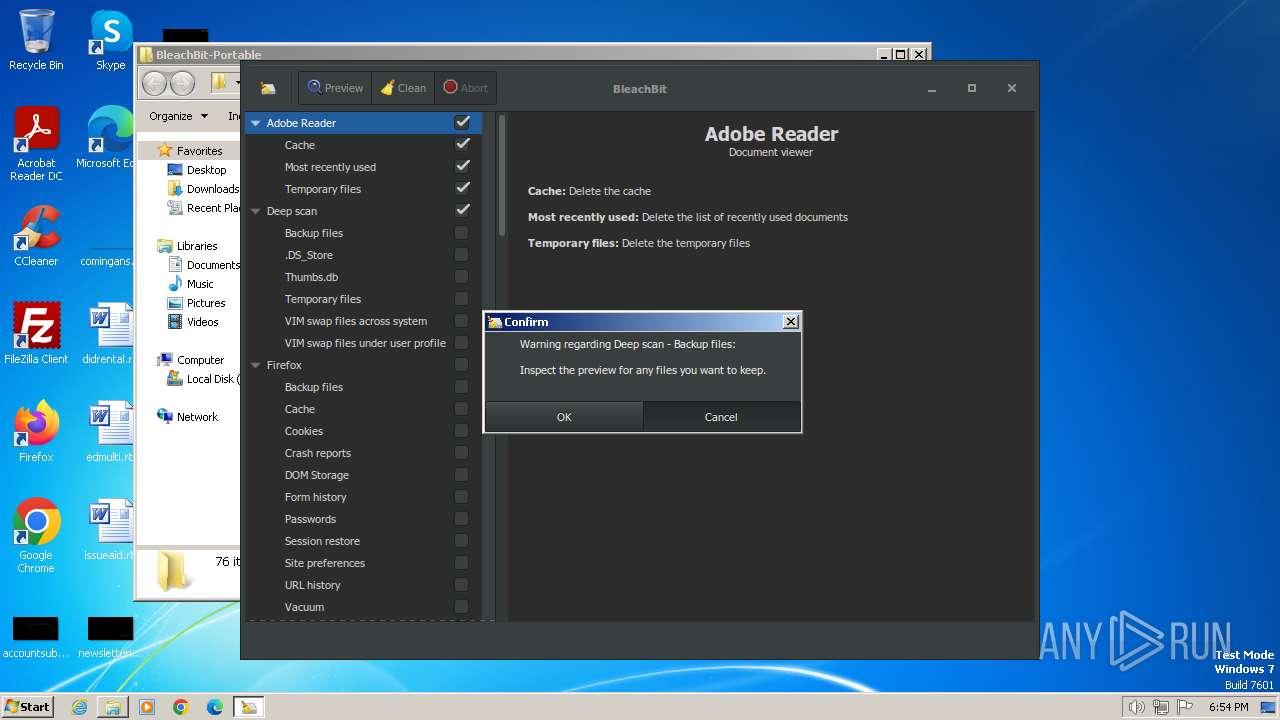Enable Firefox Cookies checkbox
Screen dimensions: 1280x720
(461, 431)
